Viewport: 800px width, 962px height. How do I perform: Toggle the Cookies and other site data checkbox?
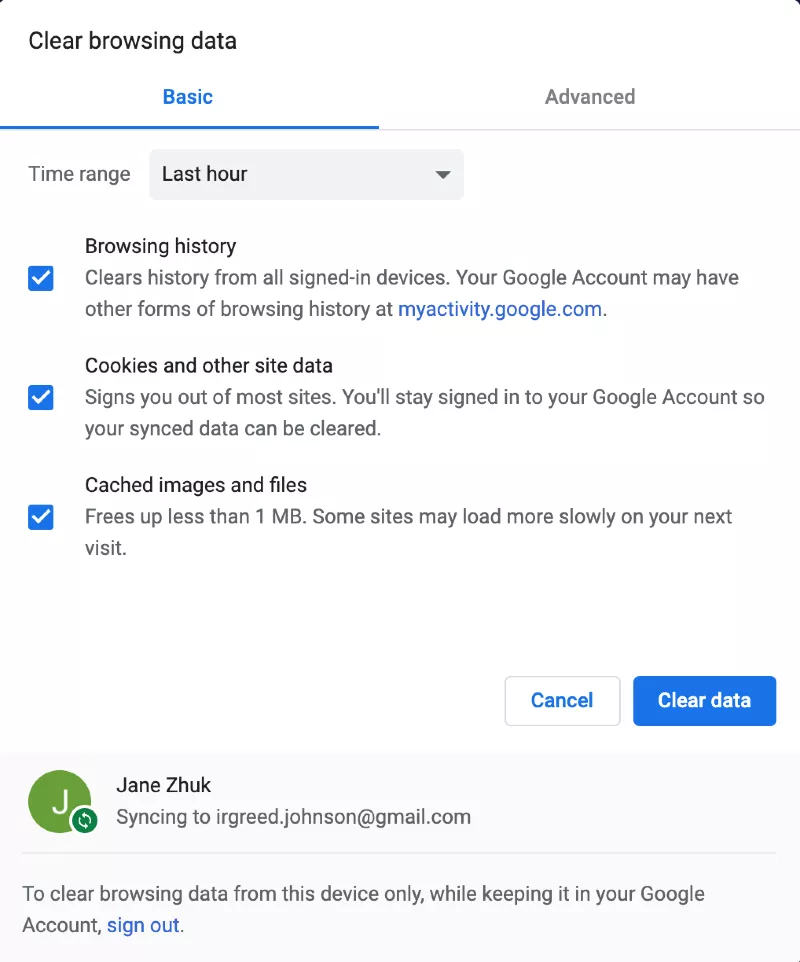coord(41,398)
